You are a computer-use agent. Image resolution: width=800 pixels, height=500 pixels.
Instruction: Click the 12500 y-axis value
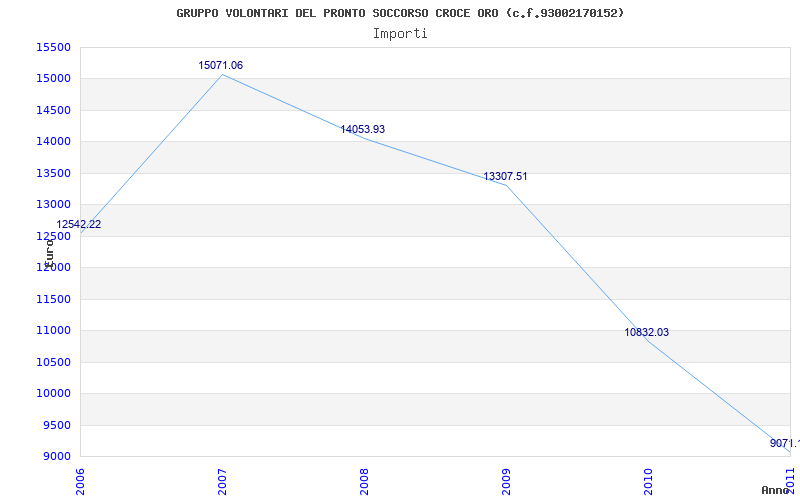(53, 236)
